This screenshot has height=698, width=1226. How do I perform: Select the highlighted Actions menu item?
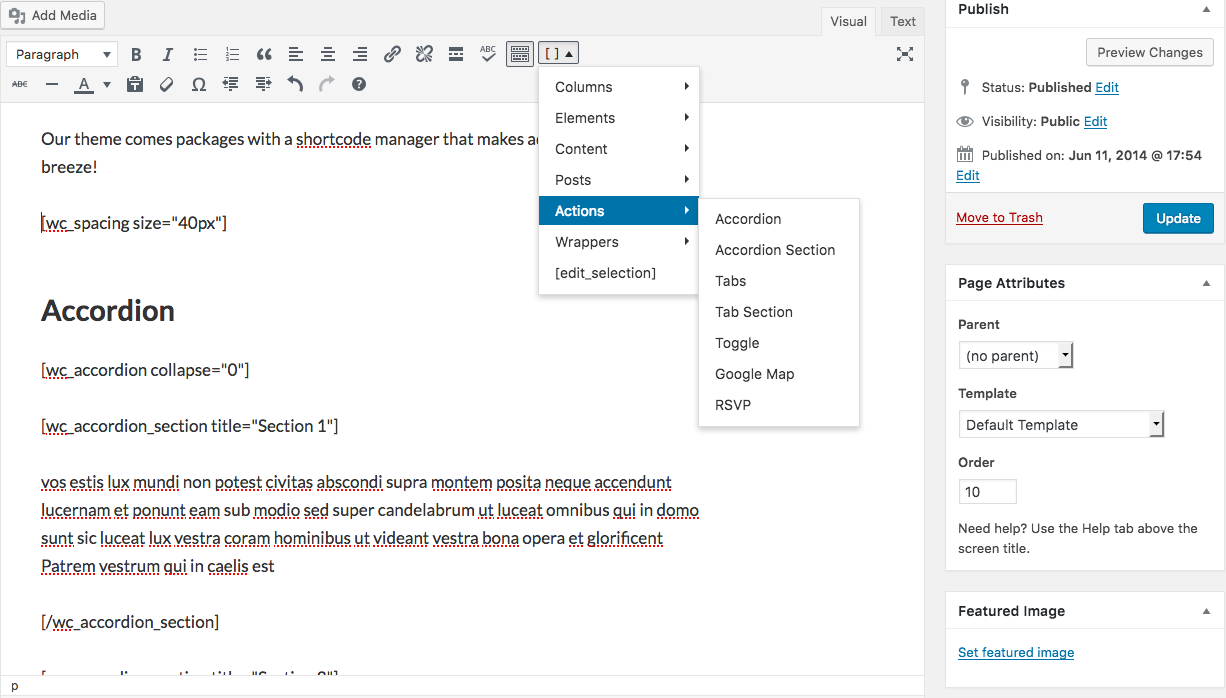tap(619, 211)
